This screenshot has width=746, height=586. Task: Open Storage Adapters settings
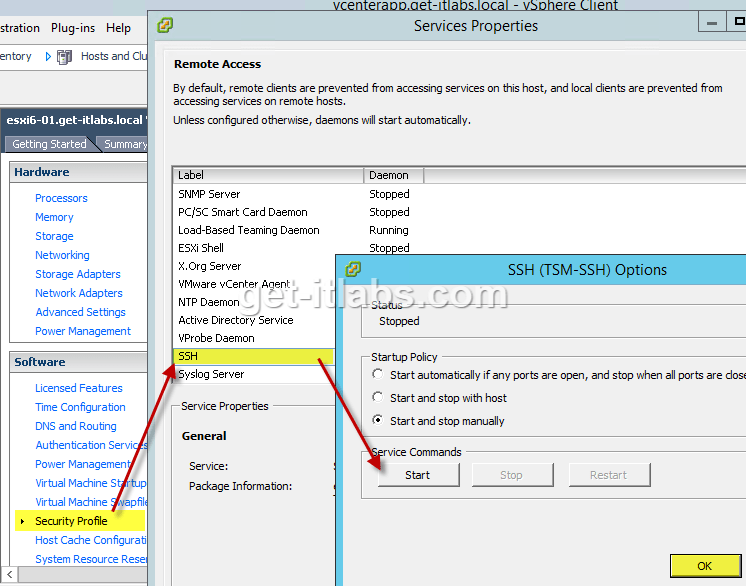78,274
